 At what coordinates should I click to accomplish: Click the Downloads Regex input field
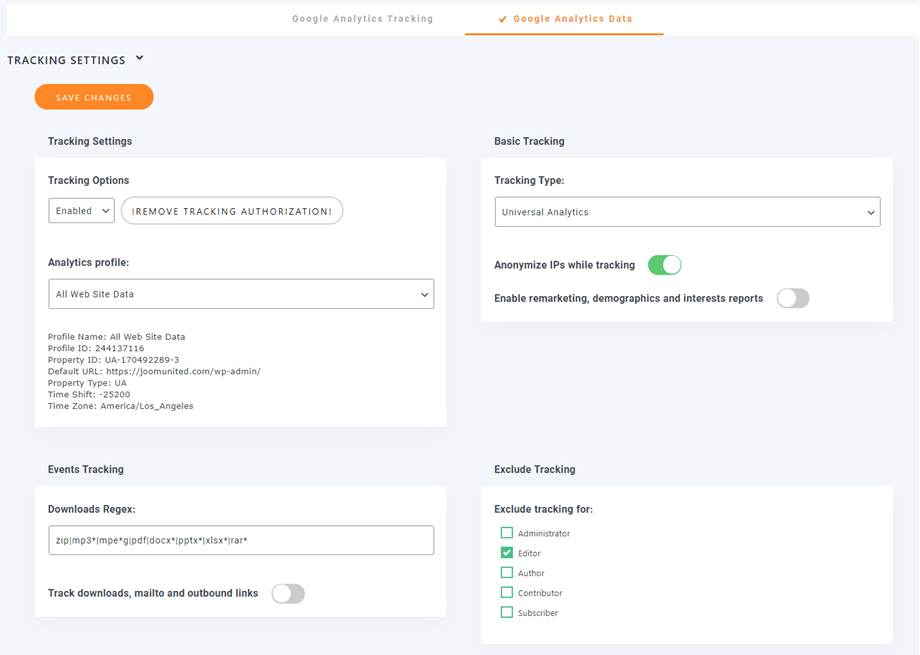tap(241, 540)
